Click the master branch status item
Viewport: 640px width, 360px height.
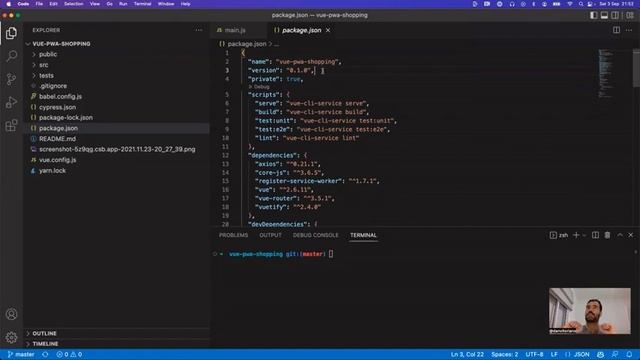(21, 354)
